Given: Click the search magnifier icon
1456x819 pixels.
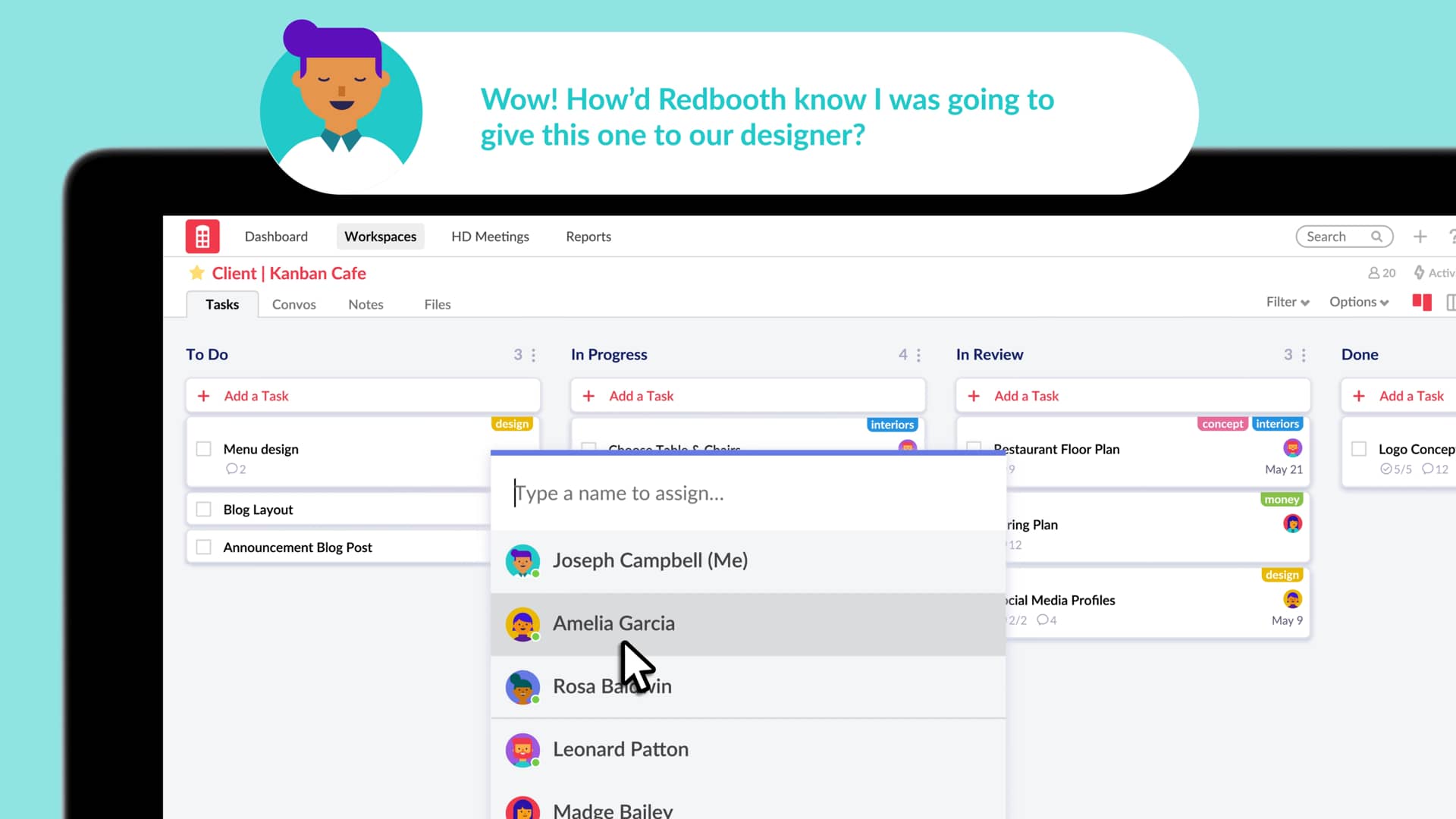Looking at the screenshot, I should (x=1376, y=237).
